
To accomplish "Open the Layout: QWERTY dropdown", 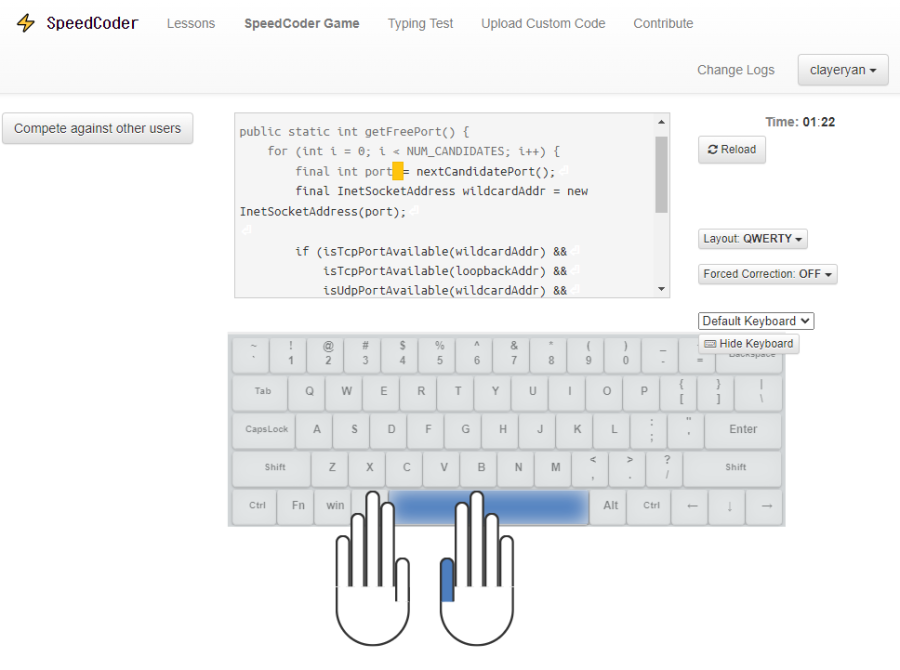I will click(x=752, y=239).
